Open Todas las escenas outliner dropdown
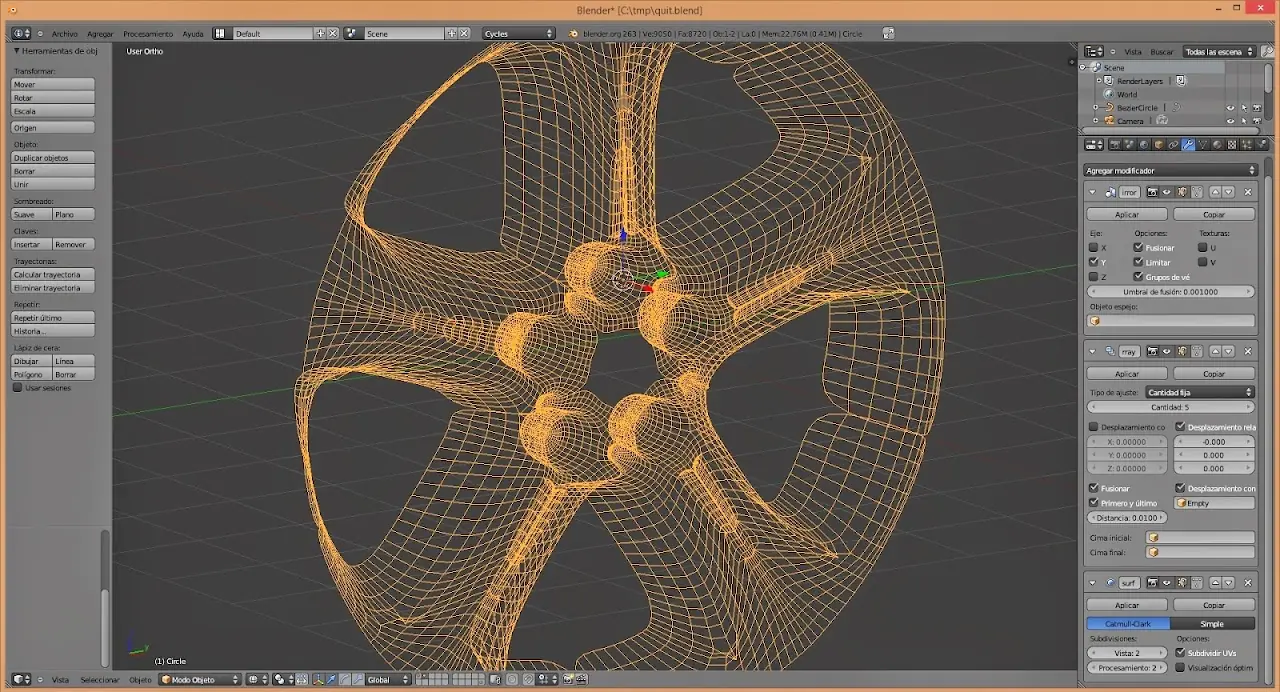Viewport: 1280px width, 692px height. (1219, 51)
